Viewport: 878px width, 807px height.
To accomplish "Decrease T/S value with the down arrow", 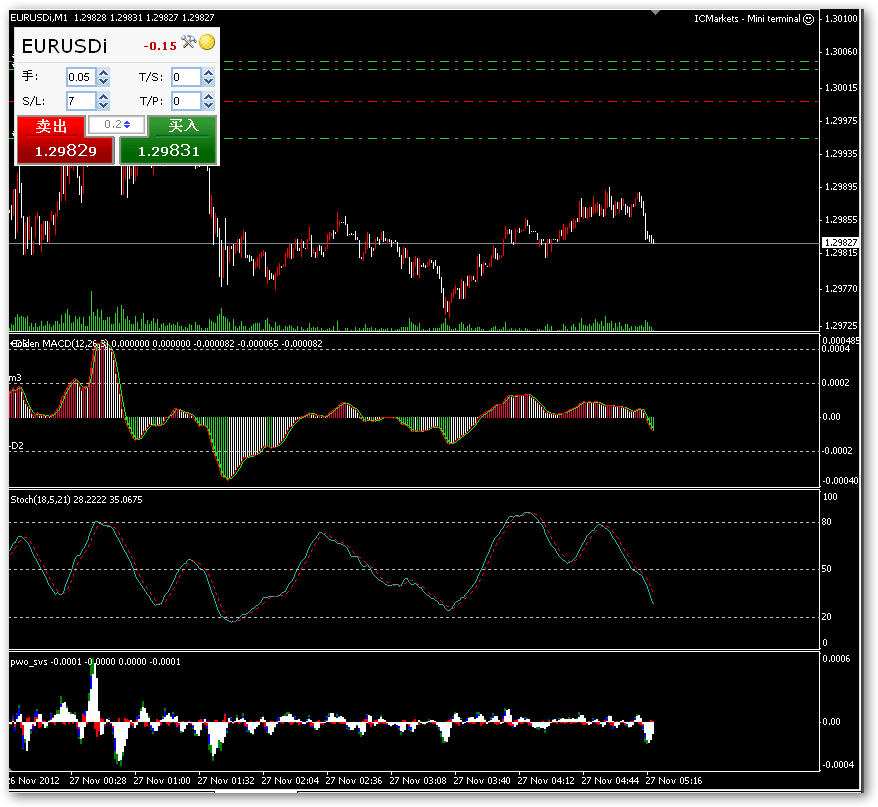I will click(208, 81).
